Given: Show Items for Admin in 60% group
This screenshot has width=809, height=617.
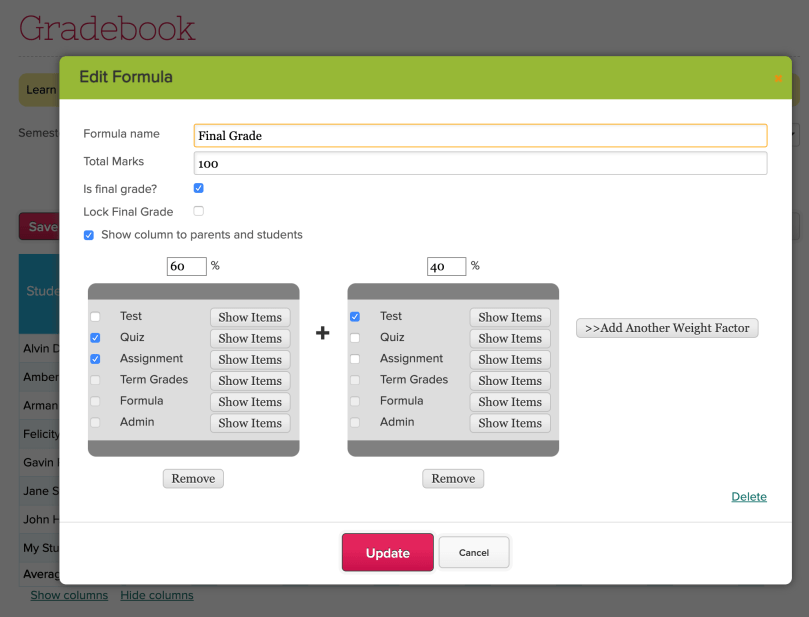Looking at the screenshot, I should click(x=250, y=423).
